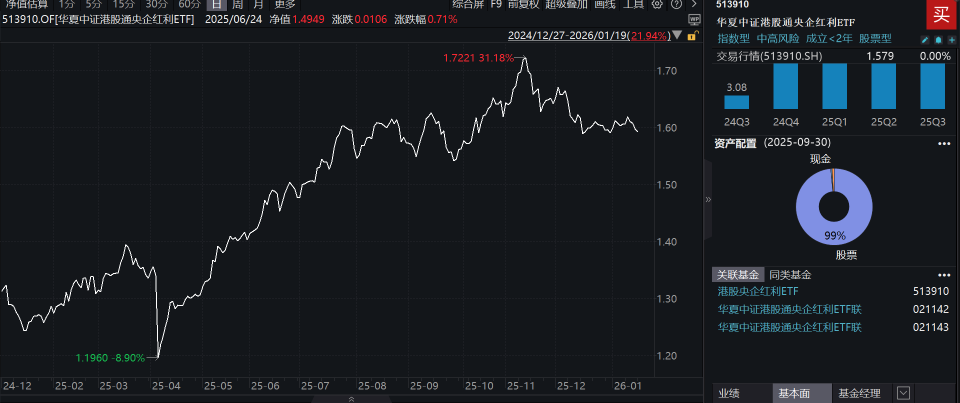Open 超级叠加 overlay tool
The width and height of the screenshot is (960, 403).
pyautogui.click(x=564, y=4)
